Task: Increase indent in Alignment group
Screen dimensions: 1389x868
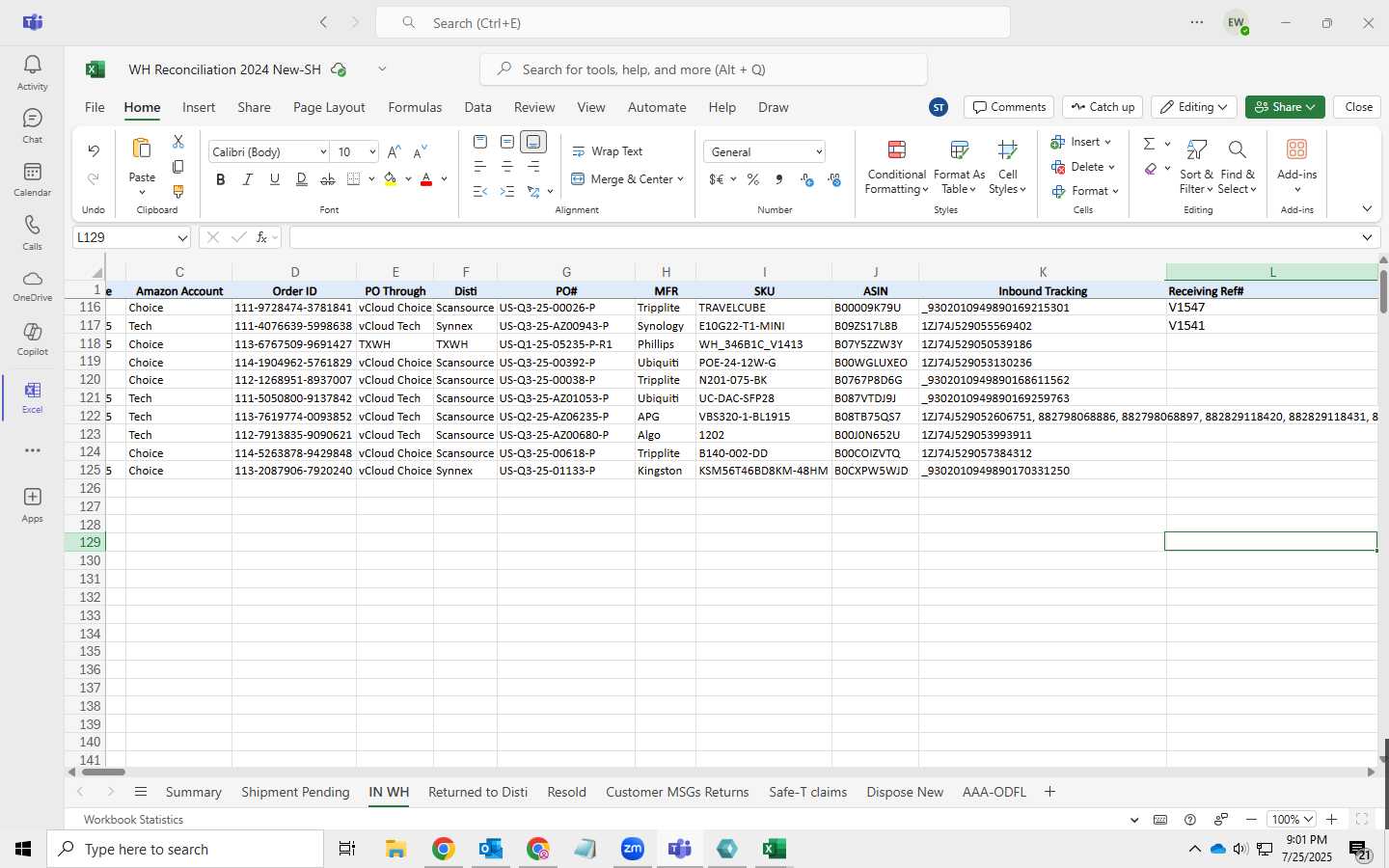Action: click(507, 192)
